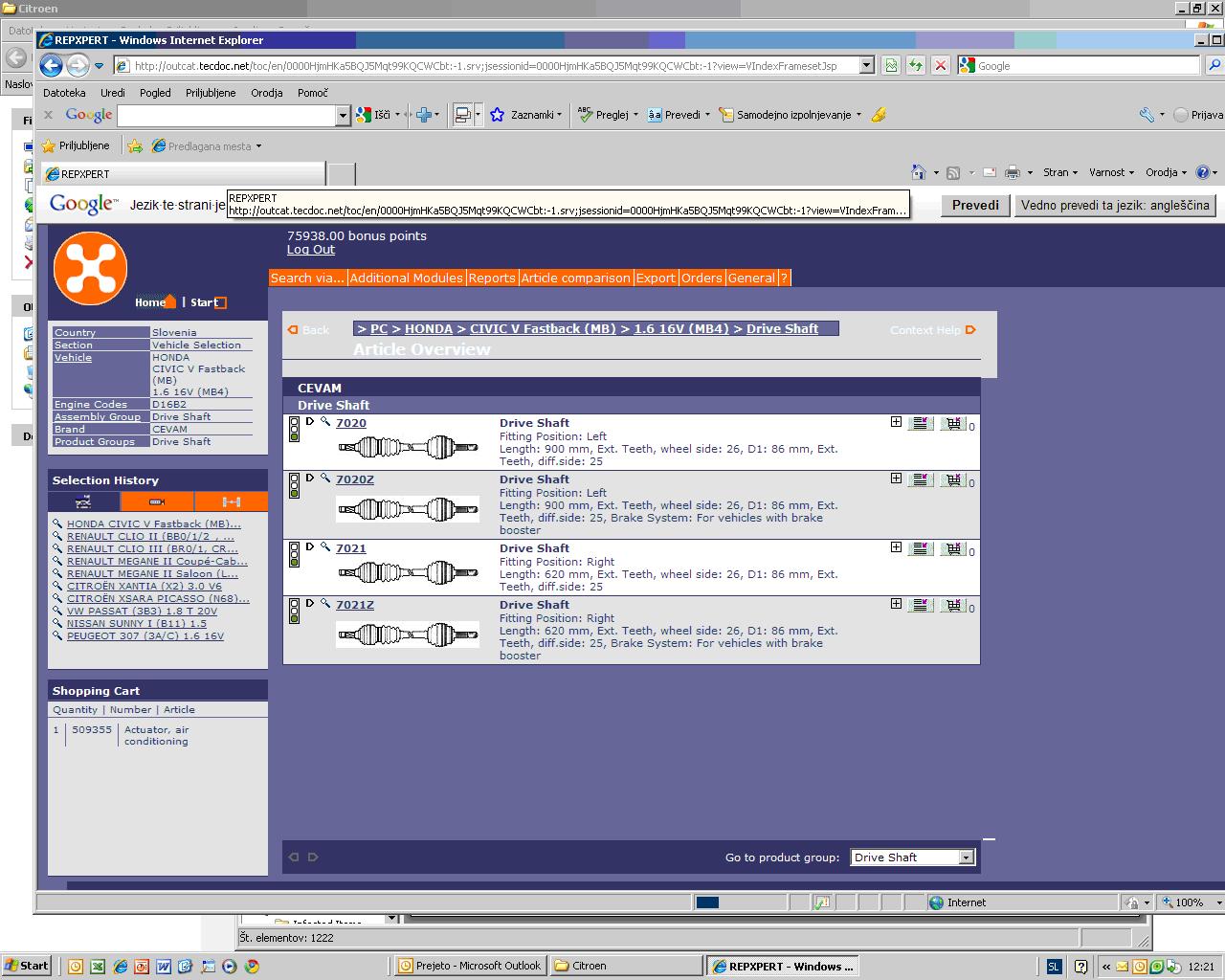Viewport: 1225px width, 980px height.
Task: Refresh the page in Internet Explorer
Action: click(916, 65)
